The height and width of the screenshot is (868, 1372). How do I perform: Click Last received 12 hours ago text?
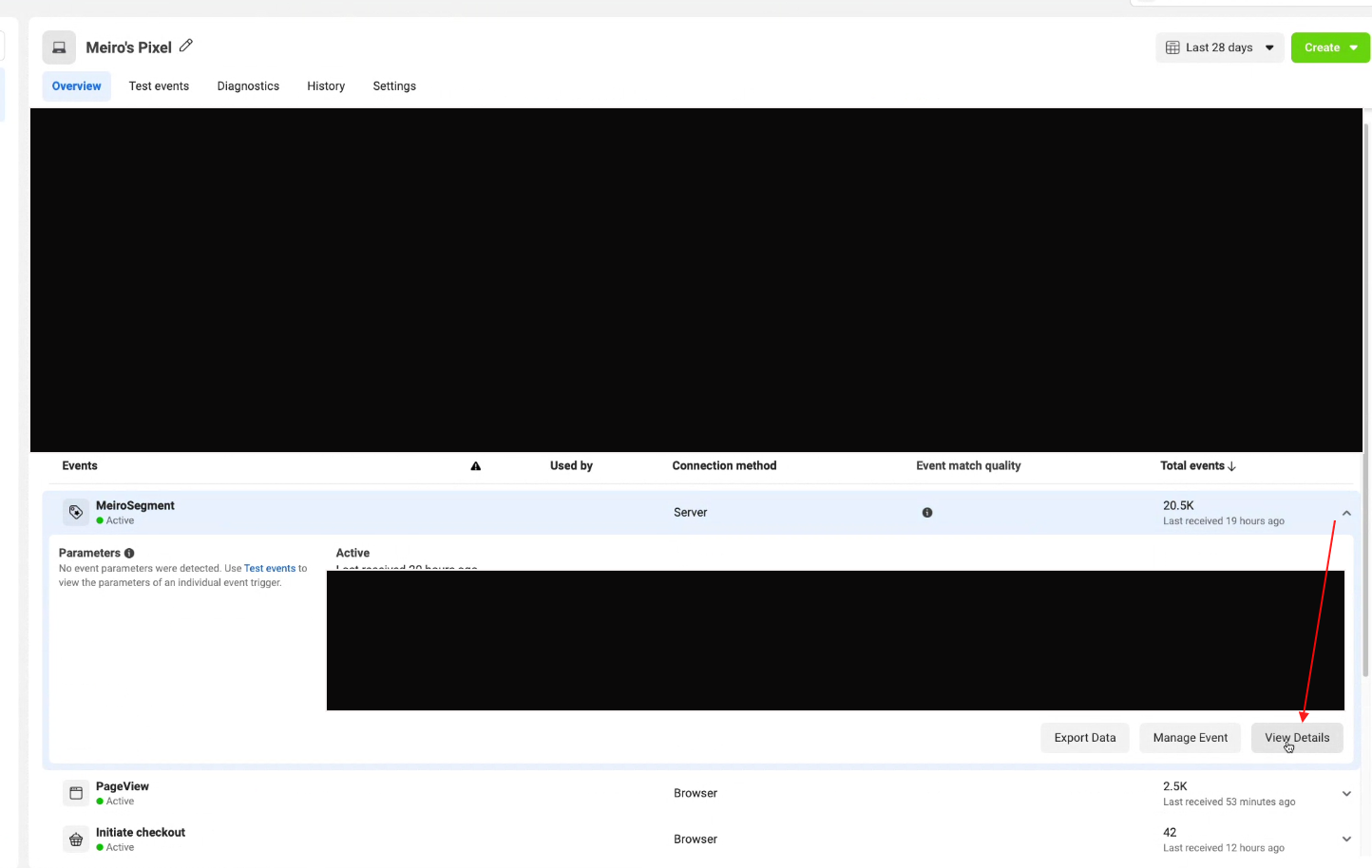1224,848
